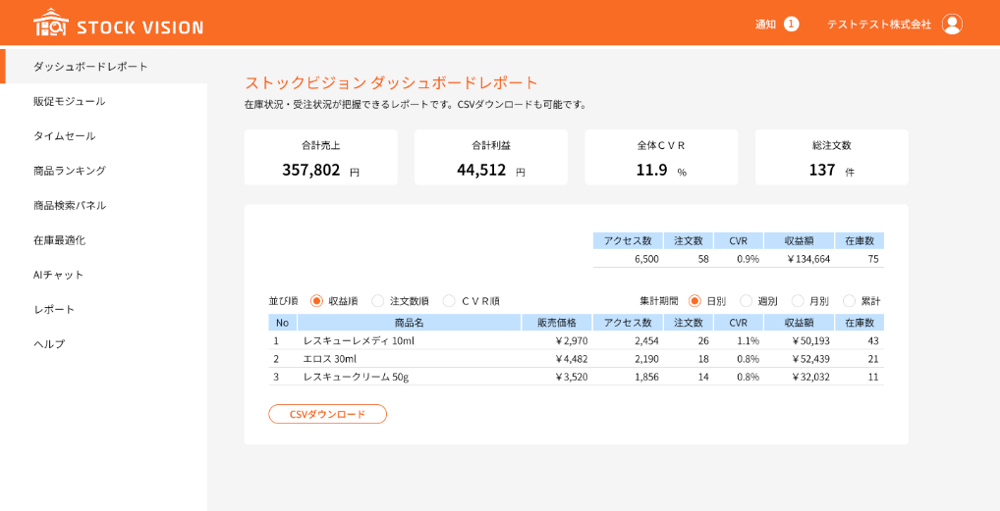Click the notification count badge

(791, 24)
